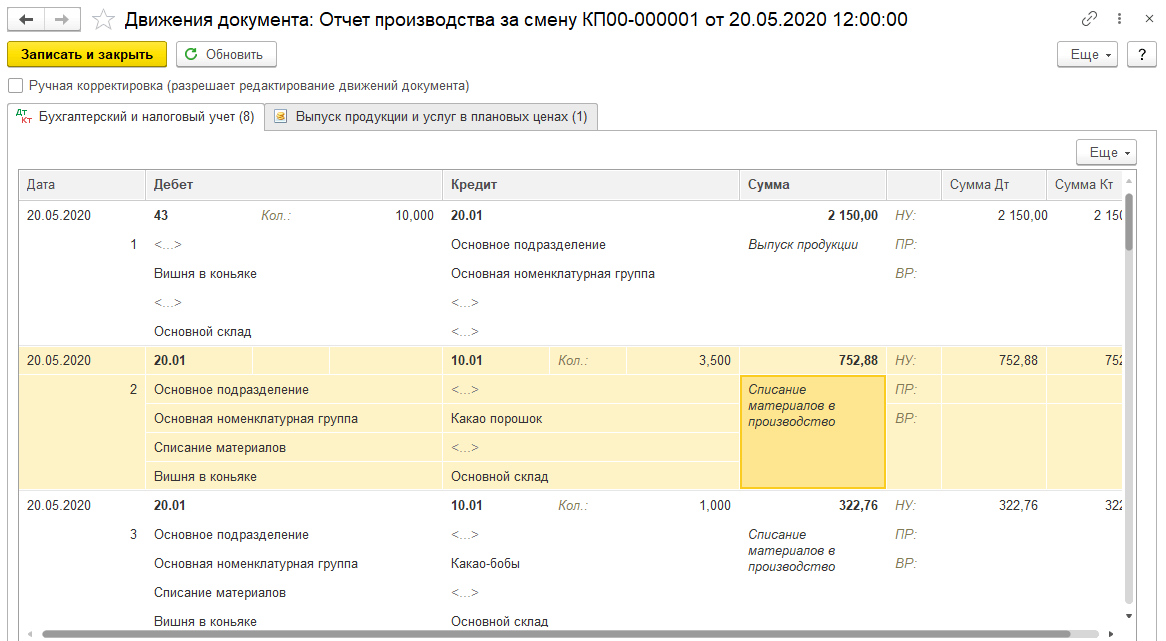
Task: Go forward with the right arrow
Action: click(62, 19)
